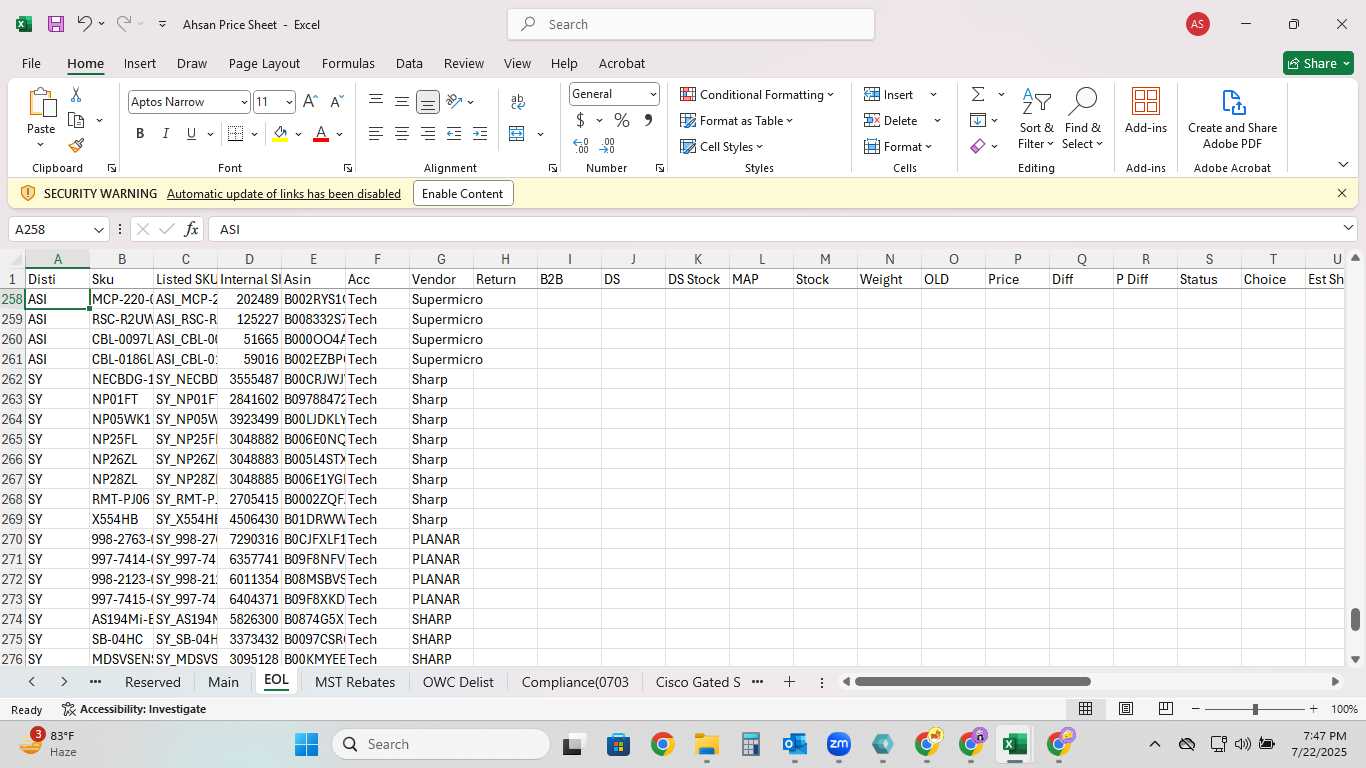Viewport: 1366px width, 768px height.
Task: Click the Enable Content button
Action: tap(463, 193)
